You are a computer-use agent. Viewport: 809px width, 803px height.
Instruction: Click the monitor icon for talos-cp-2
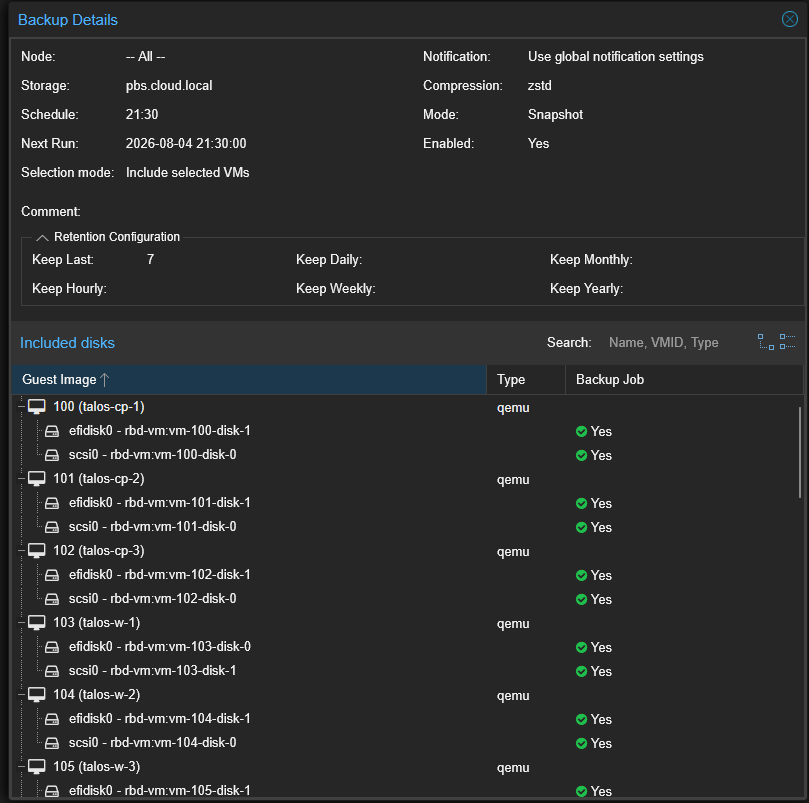37,479
